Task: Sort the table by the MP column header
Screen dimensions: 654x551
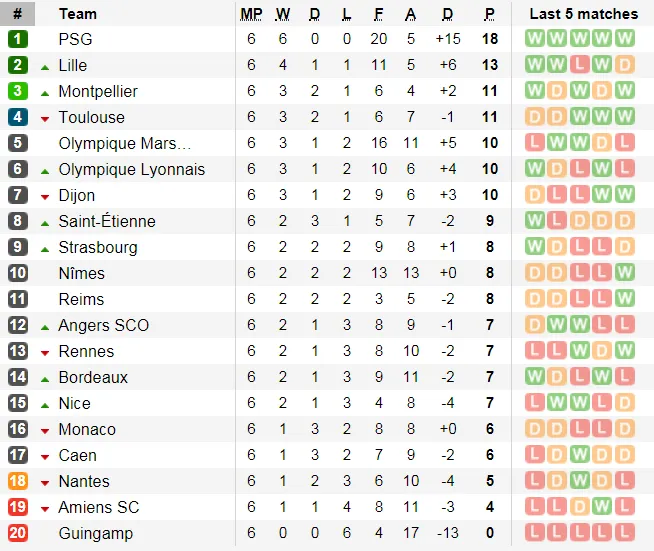Action: (x=251, y=14)
